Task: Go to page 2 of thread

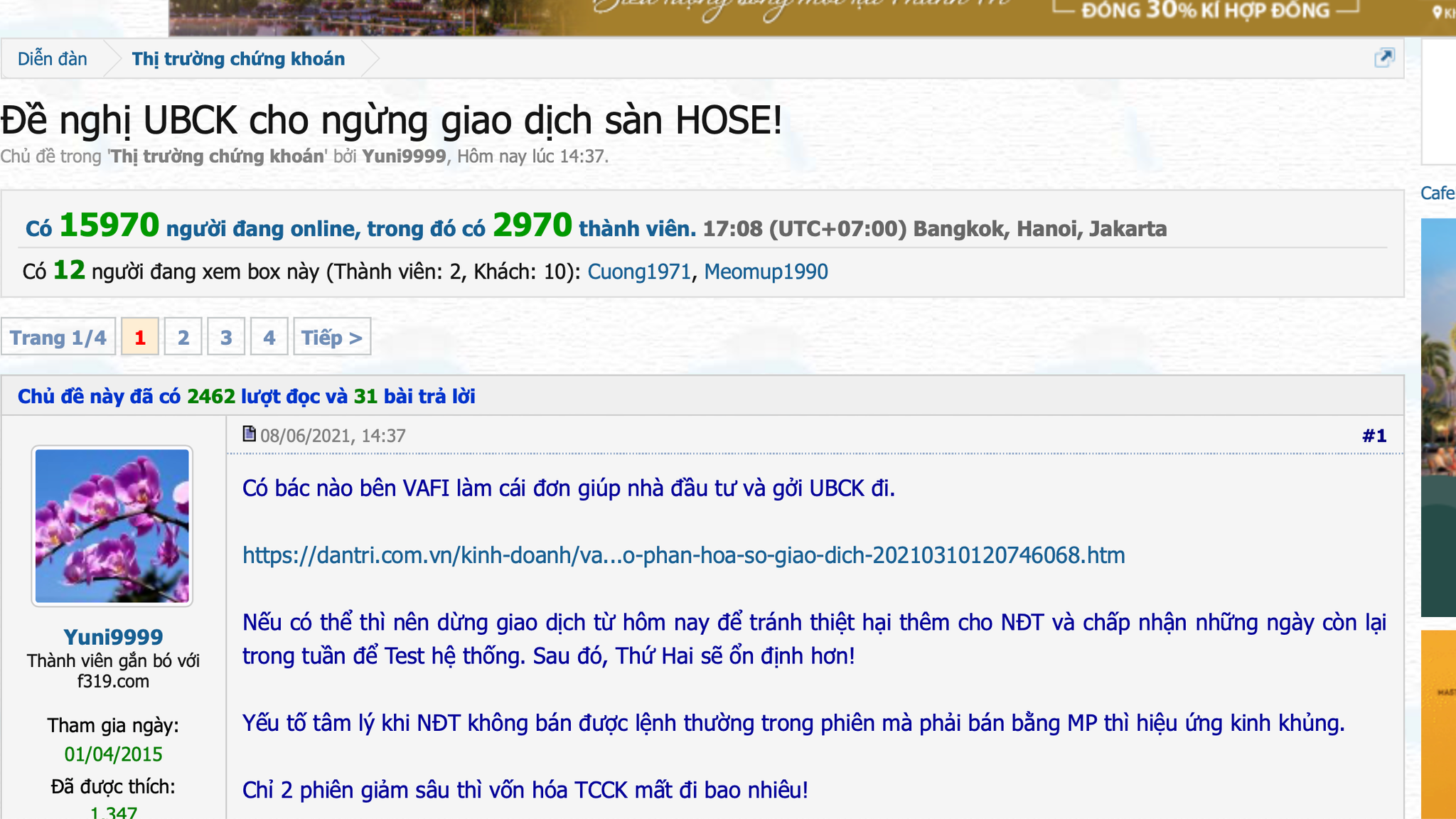Action: (x=183, y=337)
